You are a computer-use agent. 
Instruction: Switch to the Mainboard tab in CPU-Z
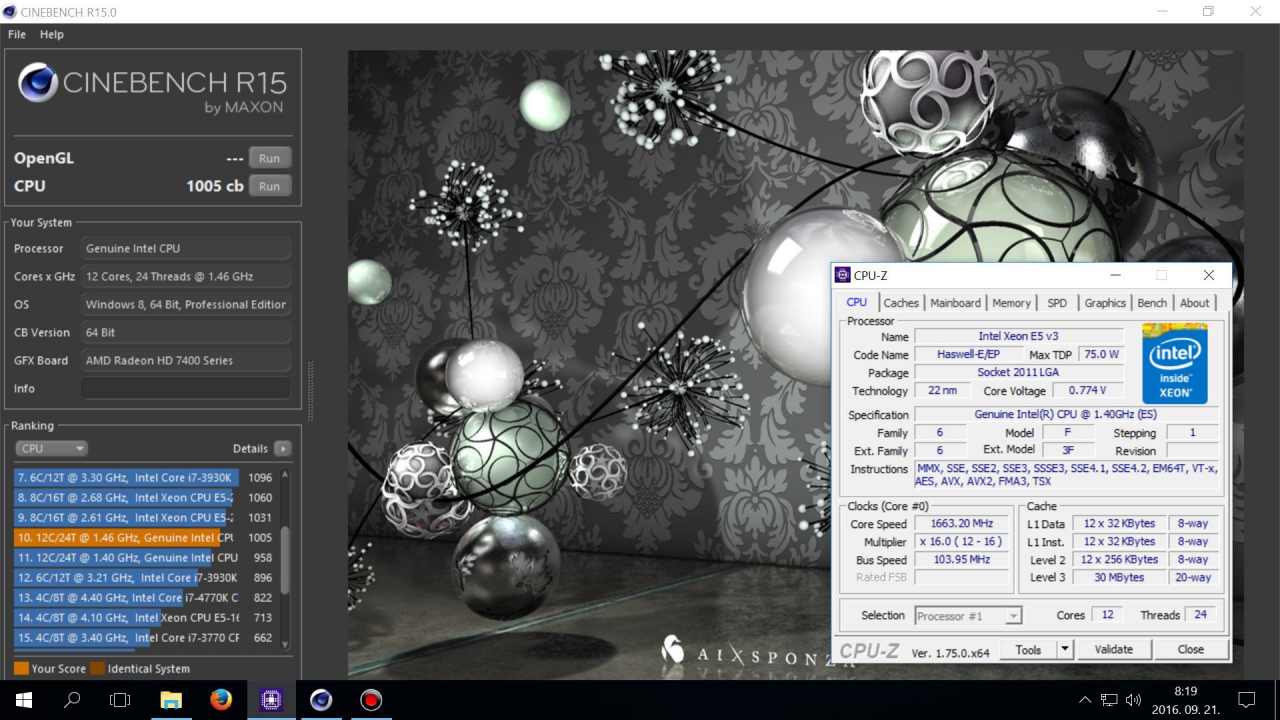pyautogui.click(x=955, y=303)
